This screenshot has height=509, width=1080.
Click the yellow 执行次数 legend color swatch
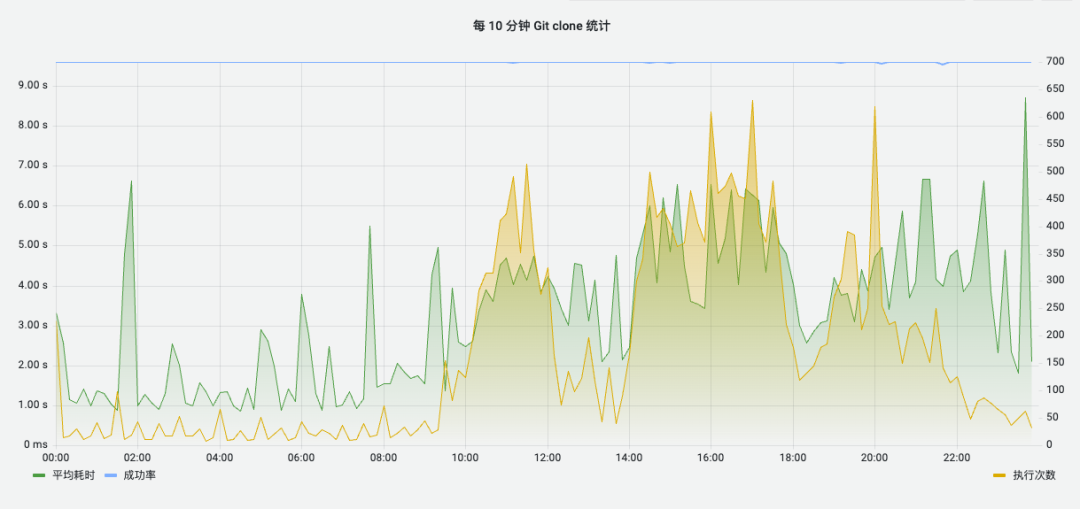click(x=998, y=476)
